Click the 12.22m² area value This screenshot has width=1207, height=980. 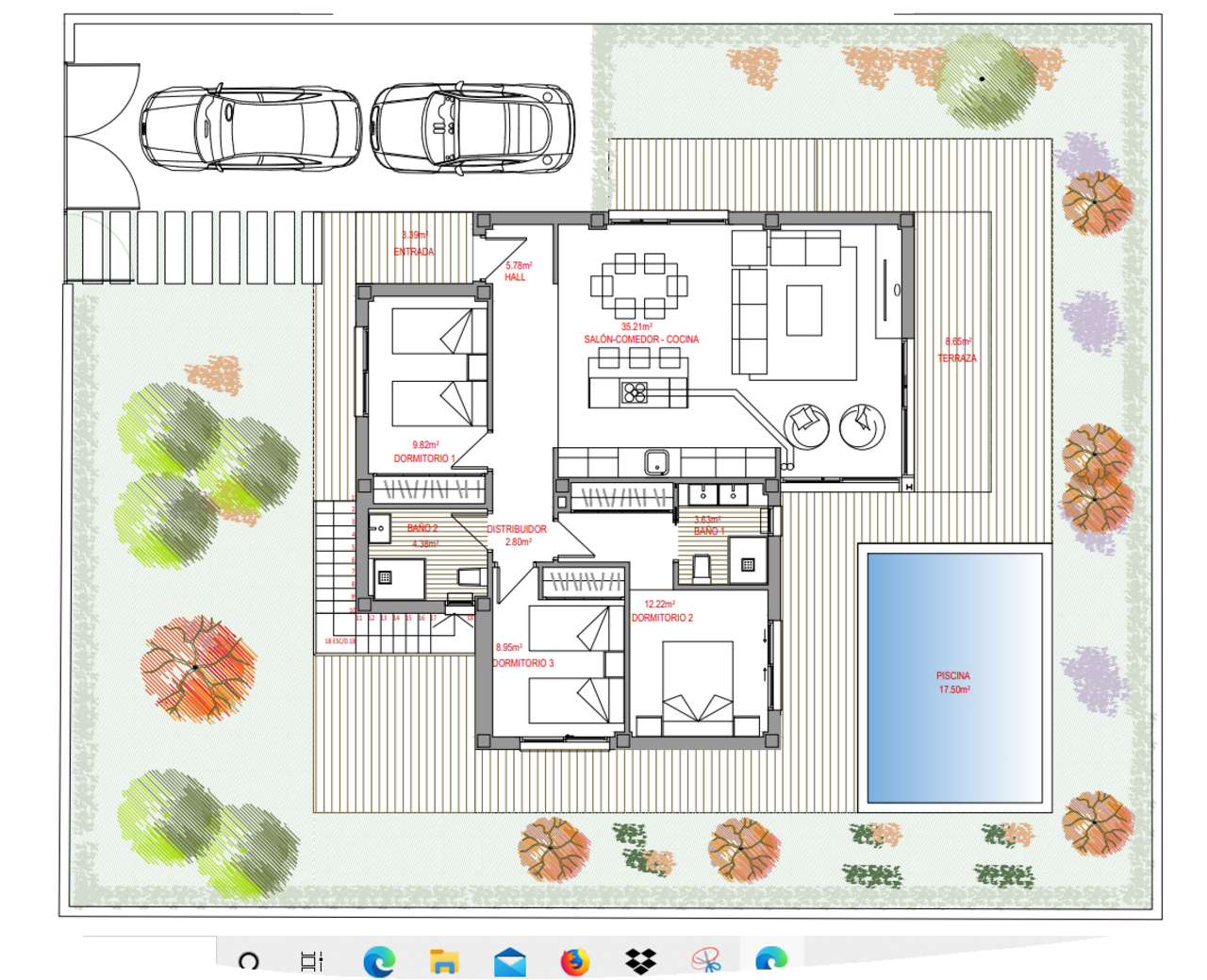pos(659,604)
